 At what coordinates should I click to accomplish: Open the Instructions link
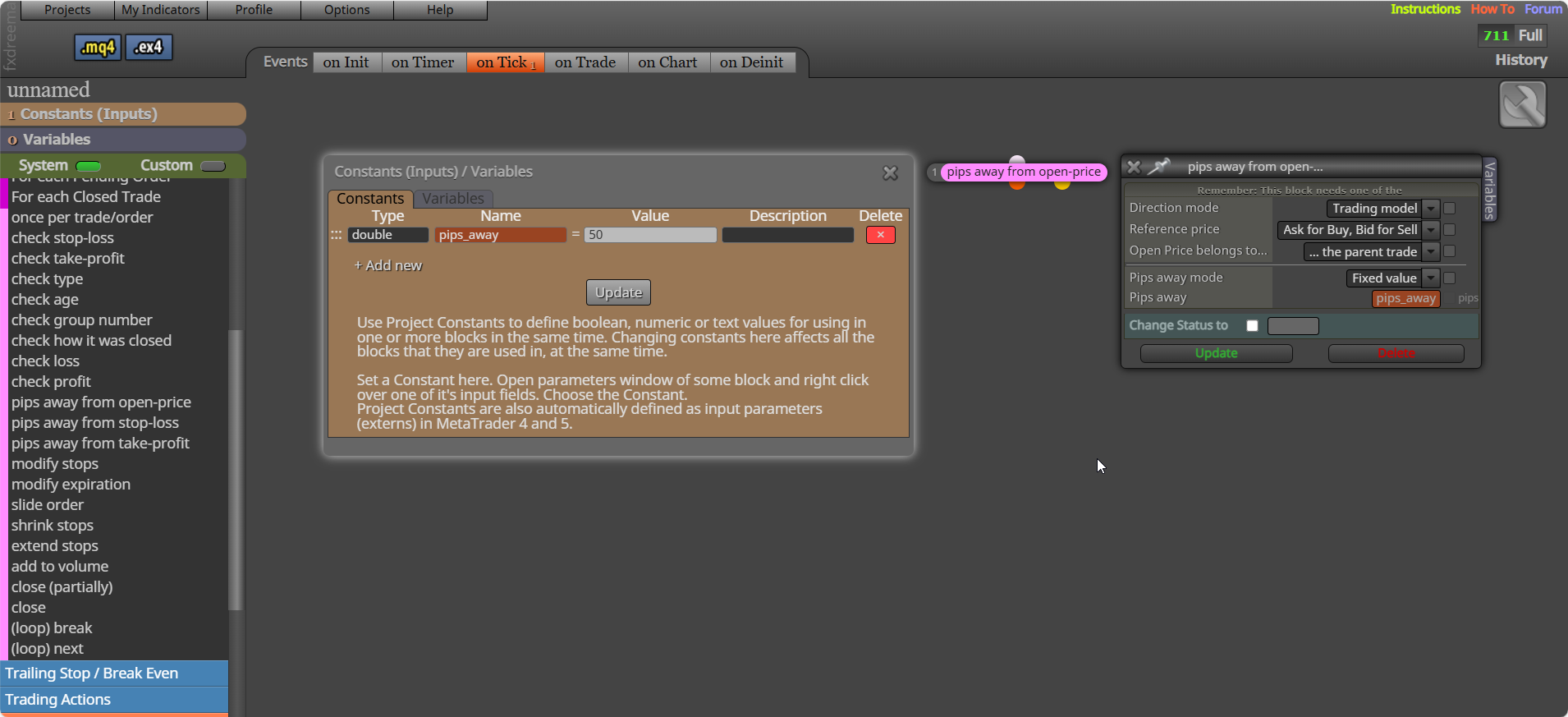point(1425,9)
